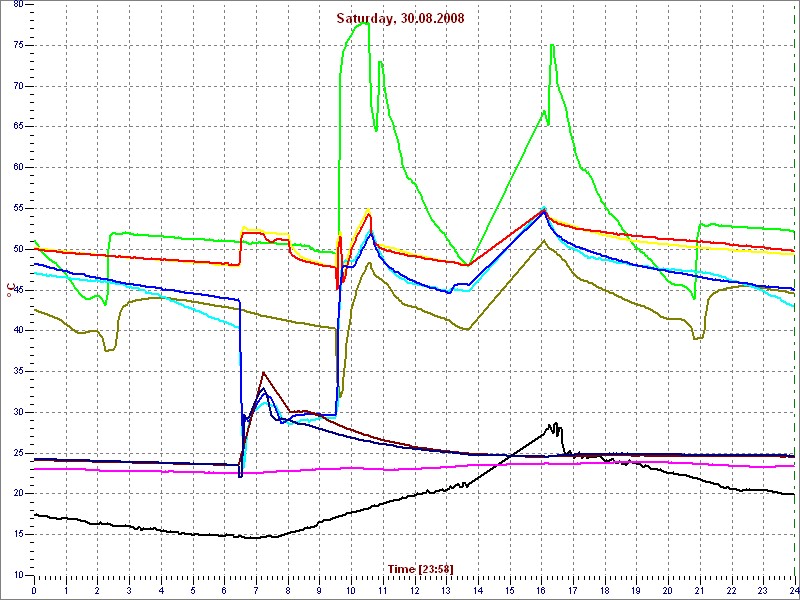Click the hour '11' label on time axis

pos(383,591)
